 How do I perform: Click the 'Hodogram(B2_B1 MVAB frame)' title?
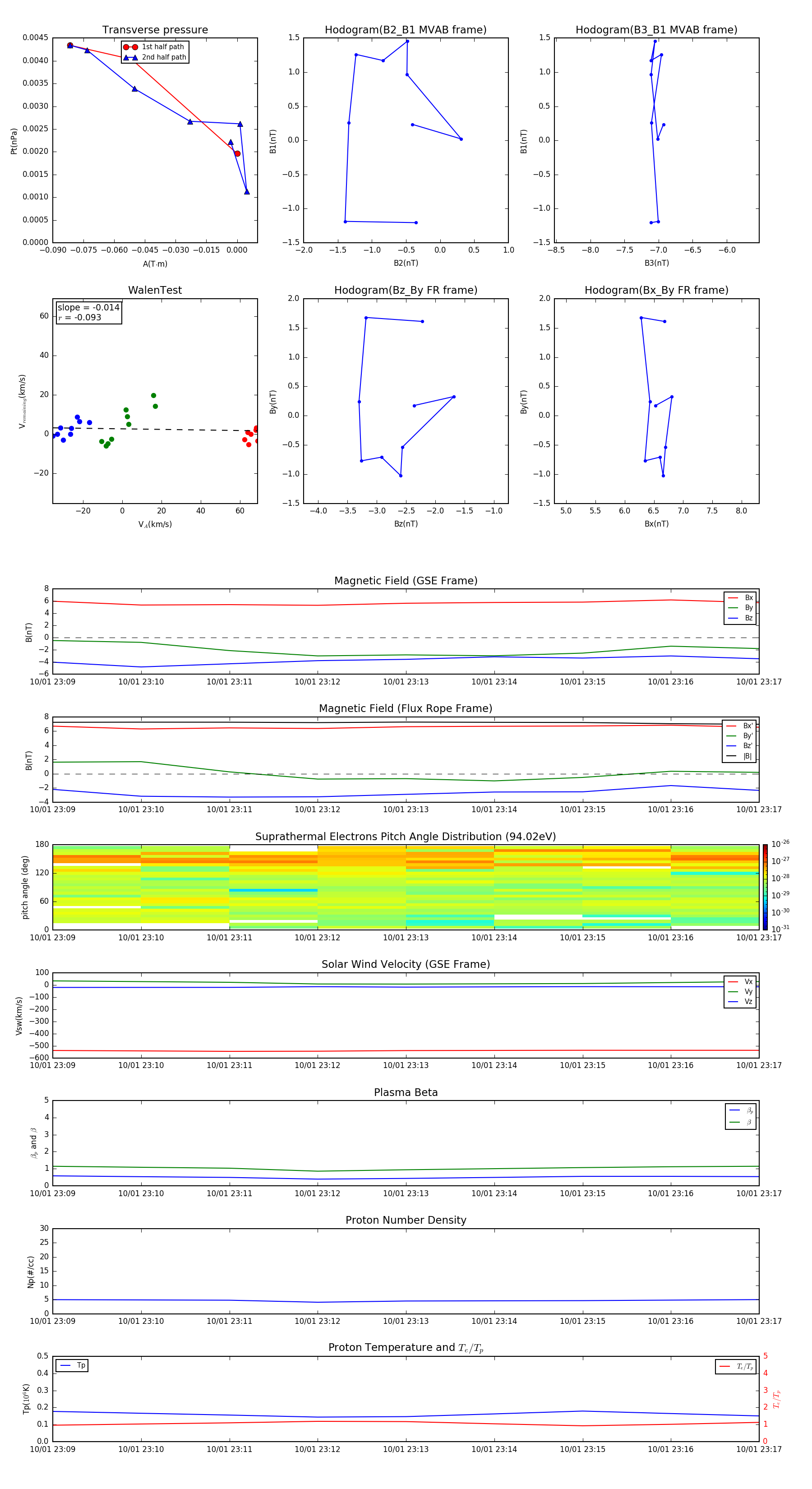(x=406, y=30)
